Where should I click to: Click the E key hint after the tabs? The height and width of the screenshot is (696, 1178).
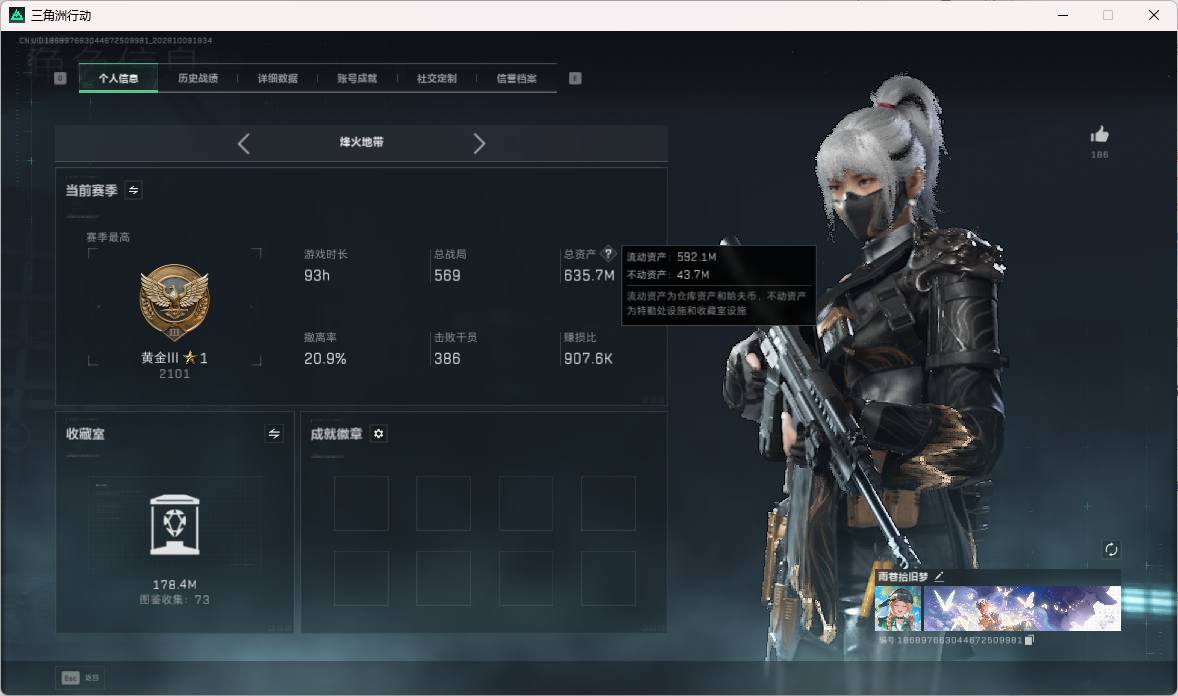575,78
